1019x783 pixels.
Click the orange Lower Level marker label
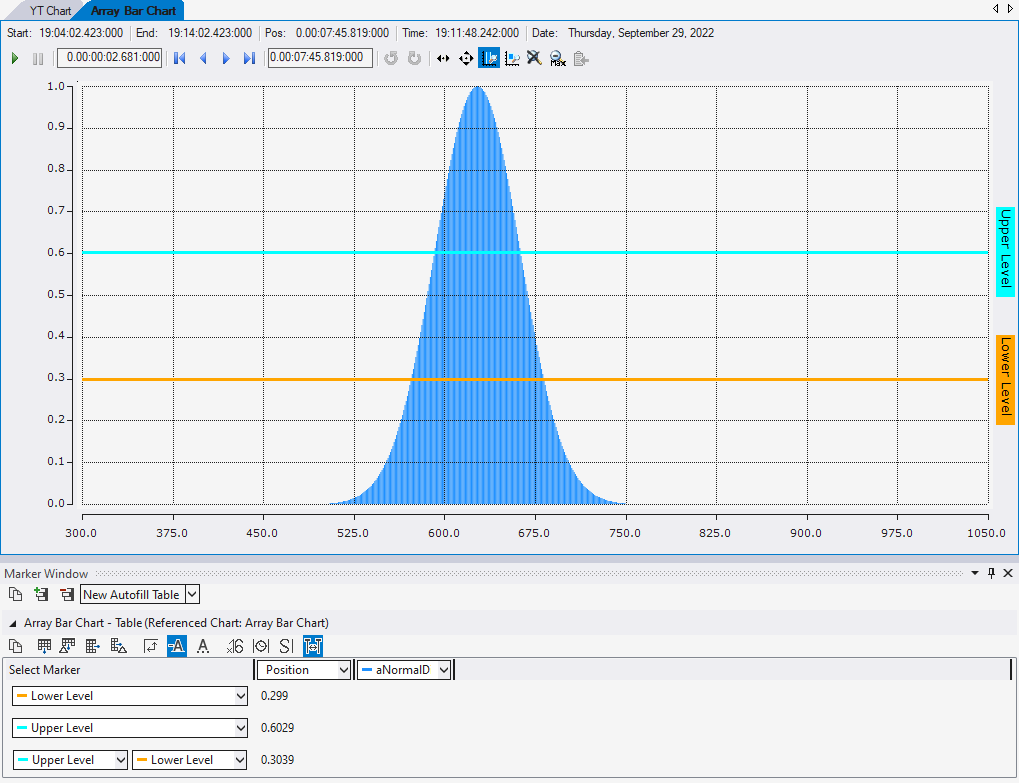[1005, 379]
